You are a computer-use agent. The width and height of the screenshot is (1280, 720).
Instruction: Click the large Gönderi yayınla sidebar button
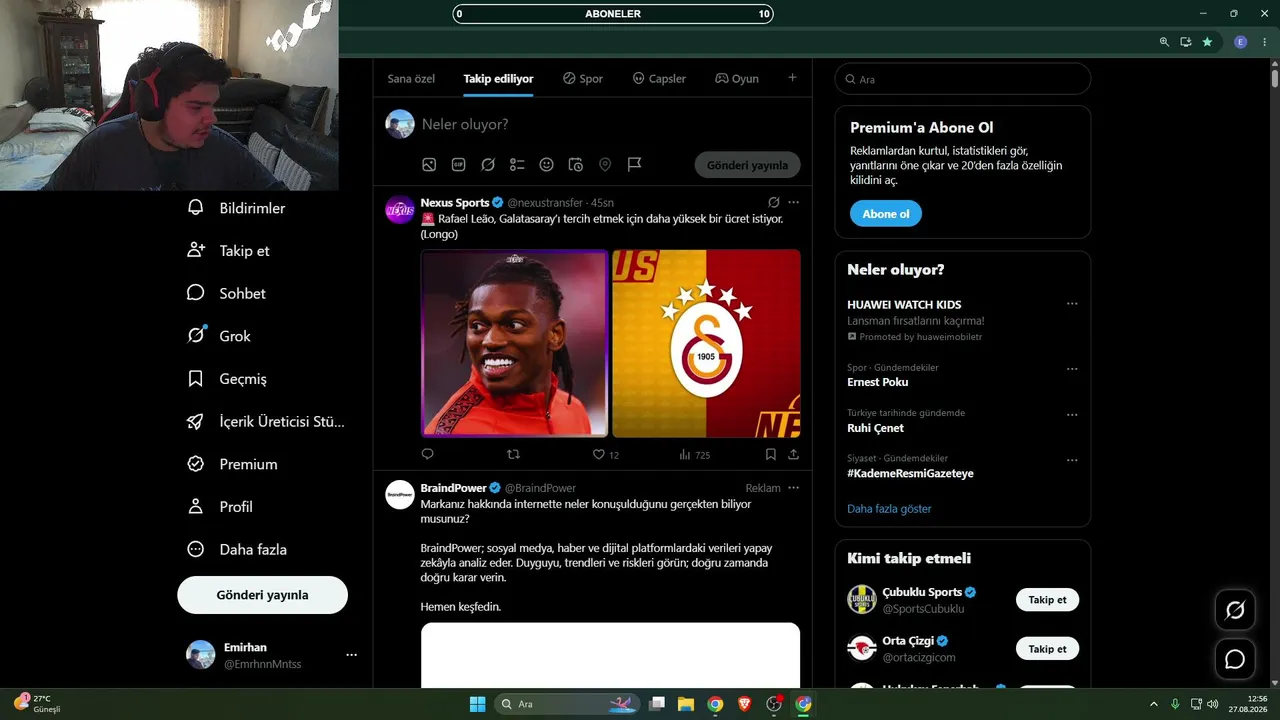tap(262, 595)
